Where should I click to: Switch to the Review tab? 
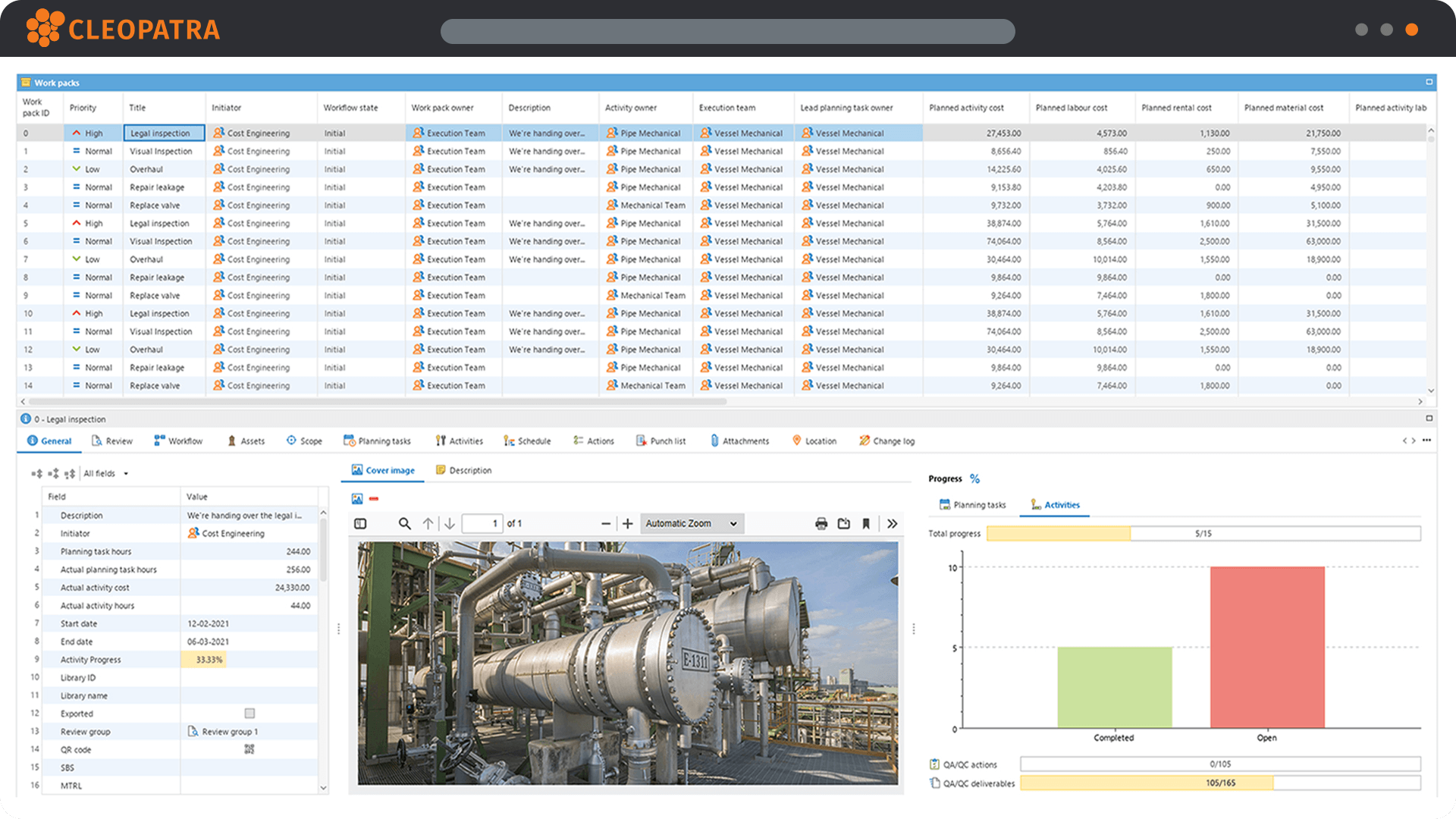coord(112,441)
